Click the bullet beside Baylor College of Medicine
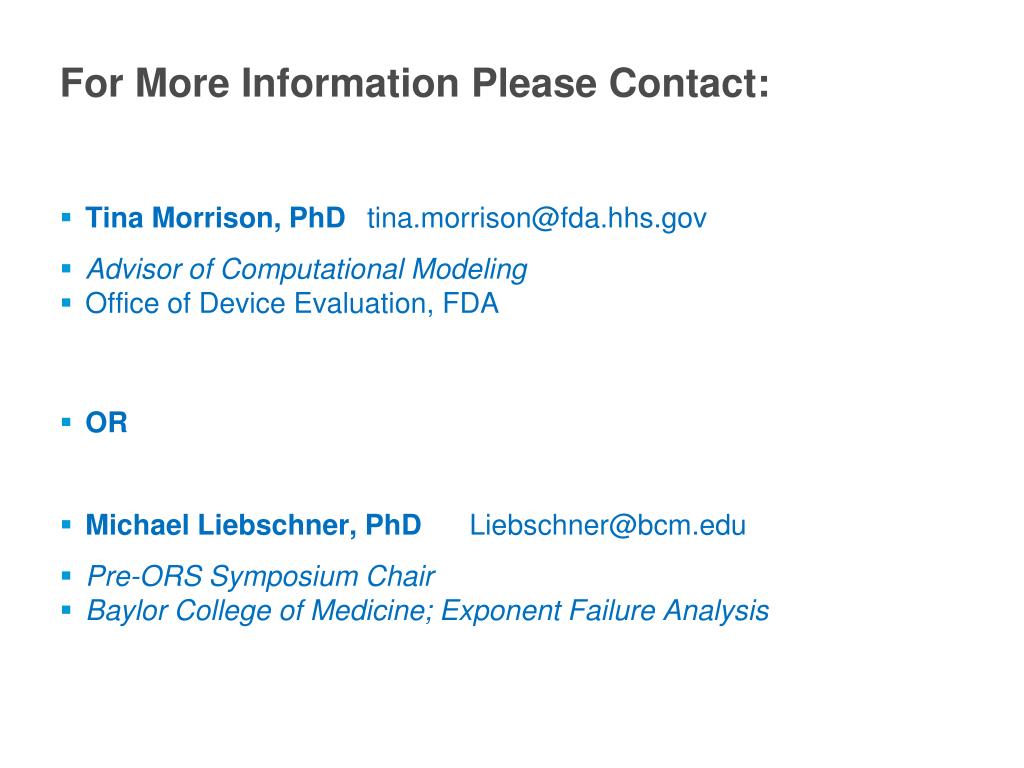The image size is (1024, 768). pyautogui.click(x=66, y=610)
